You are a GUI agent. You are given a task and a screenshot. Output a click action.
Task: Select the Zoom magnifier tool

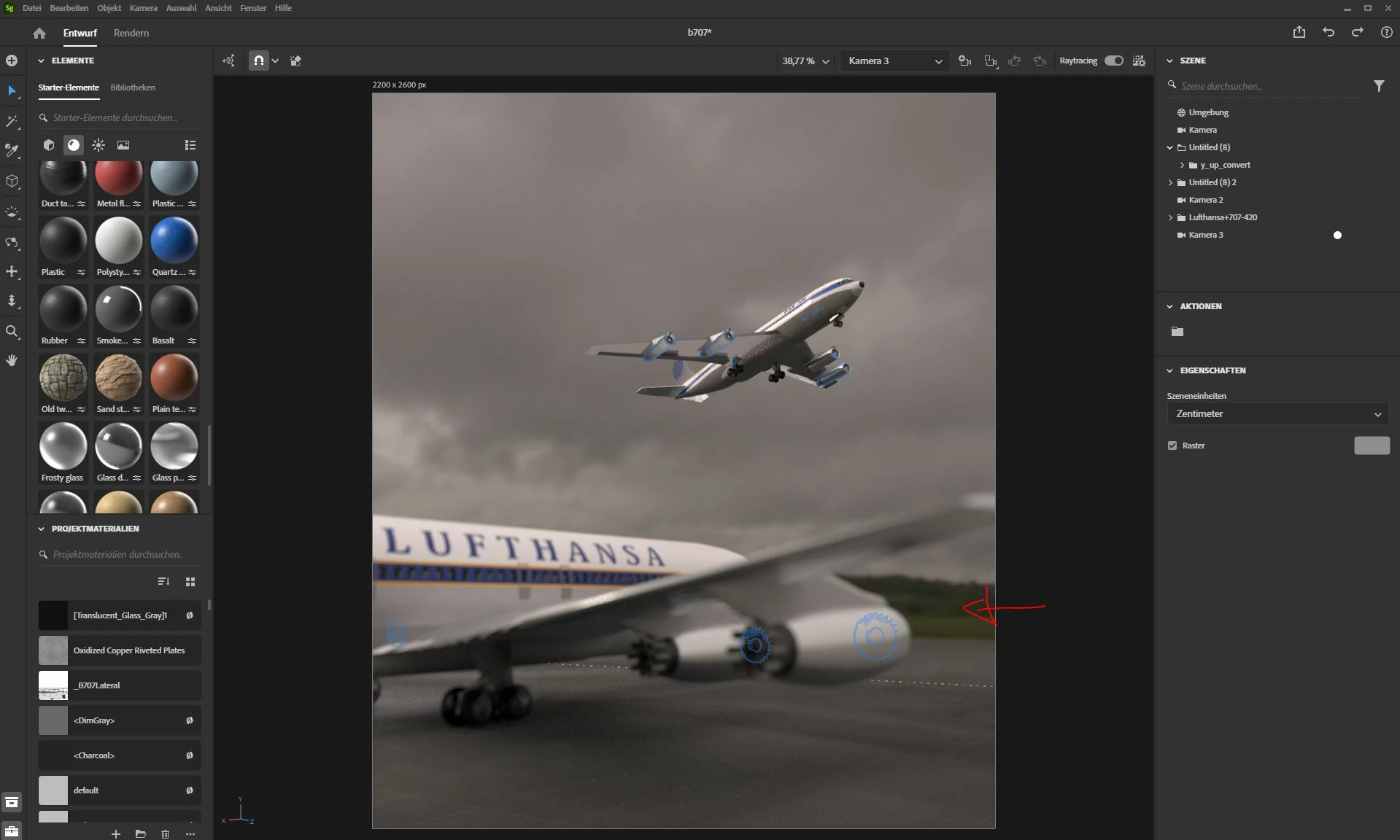[x=12, y=332]
